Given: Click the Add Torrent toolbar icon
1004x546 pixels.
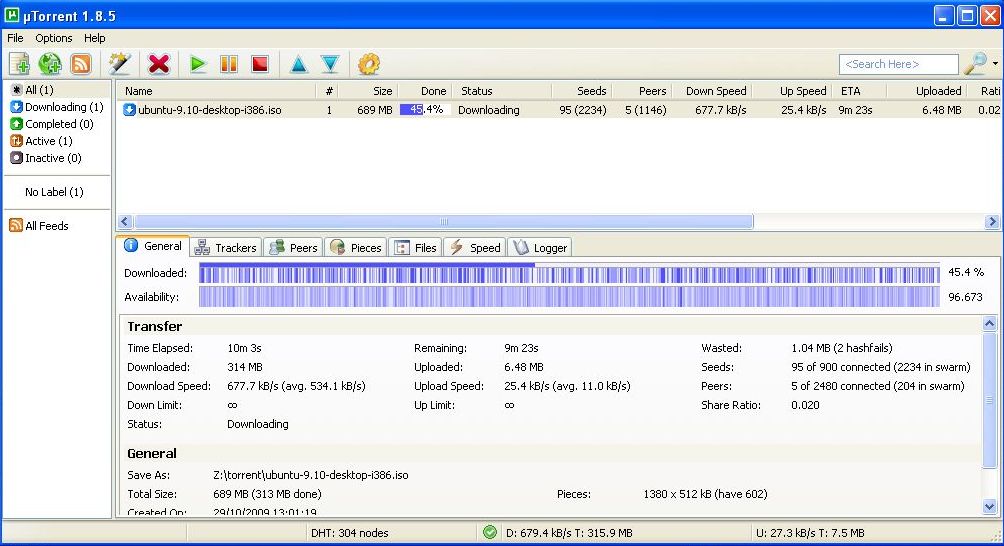Looking at the screenshot, I should 19,64.
